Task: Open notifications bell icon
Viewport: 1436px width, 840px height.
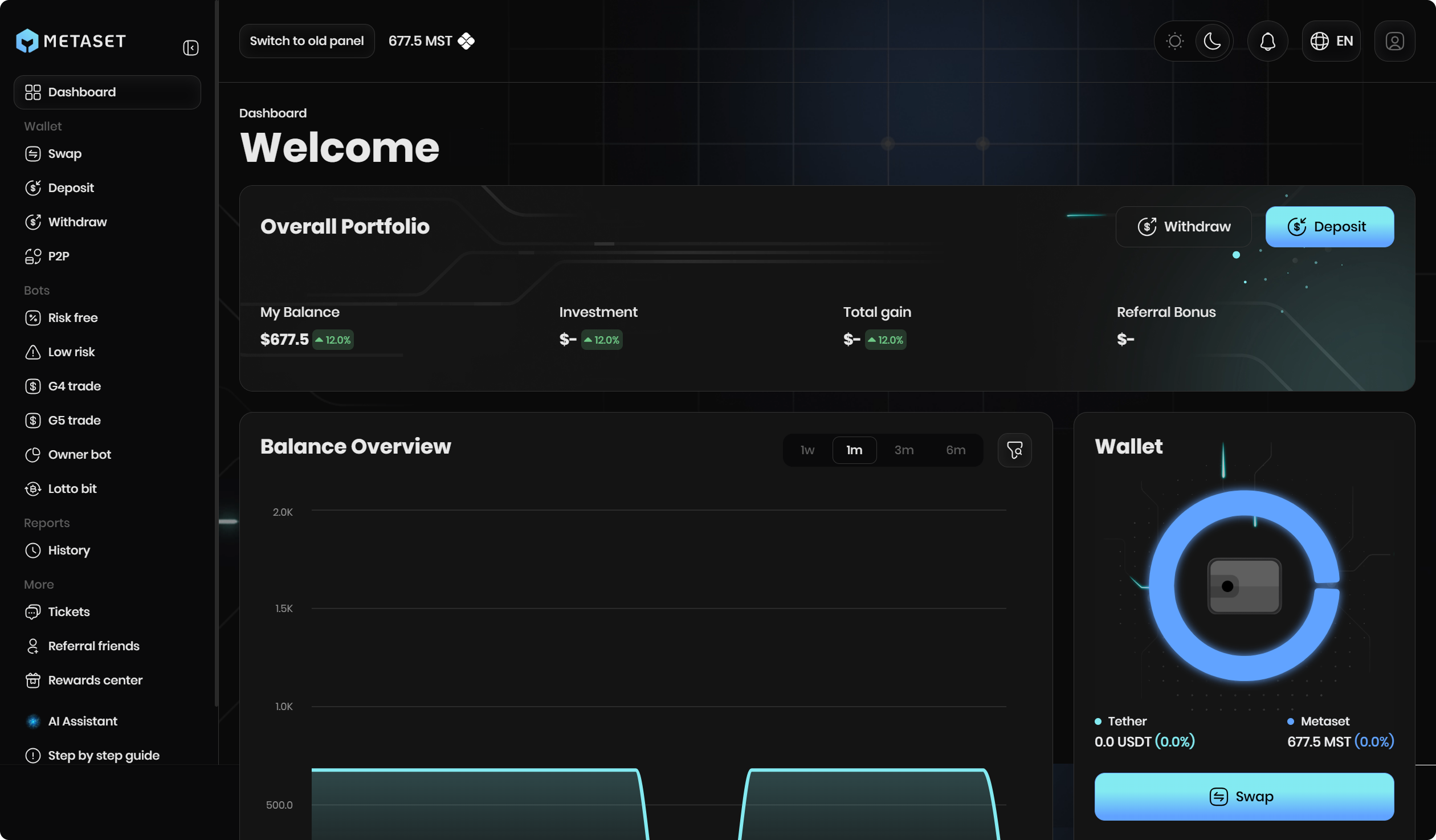Action: 1267,41
